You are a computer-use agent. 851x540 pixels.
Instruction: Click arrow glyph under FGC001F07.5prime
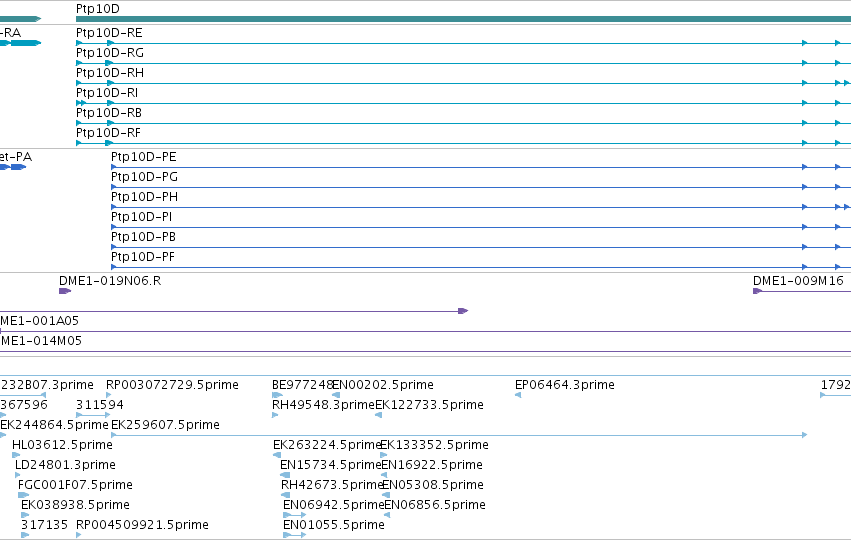[24, 495]
